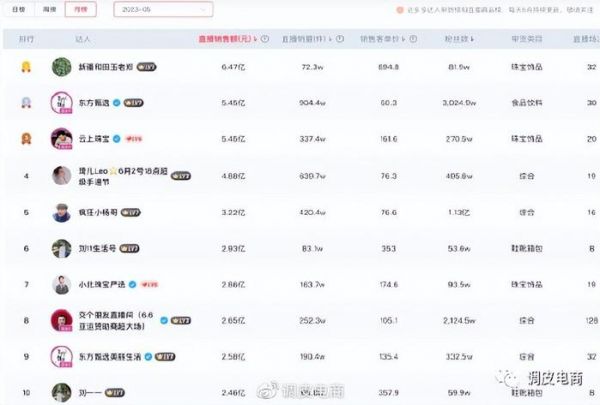Click help icon next to 直播销售额(元) header
Screen dimensions: 600x405
(x=265, y=40)
